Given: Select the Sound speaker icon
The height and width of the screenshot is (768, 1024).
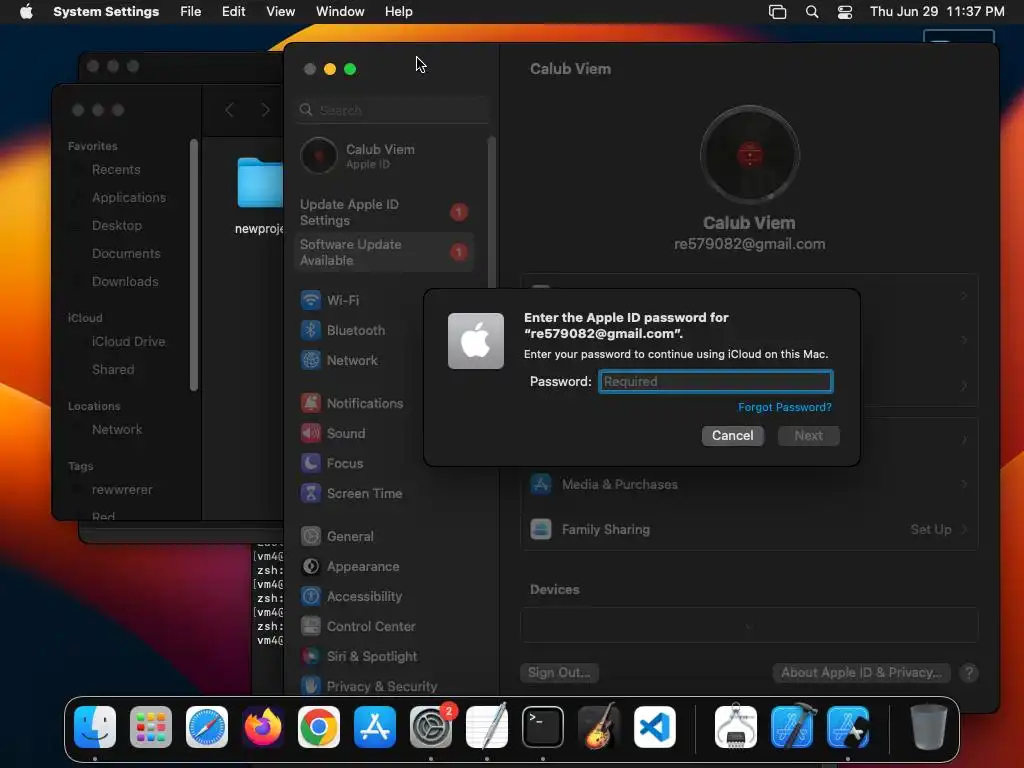Looking at the screenshot, I should (311, 433).
